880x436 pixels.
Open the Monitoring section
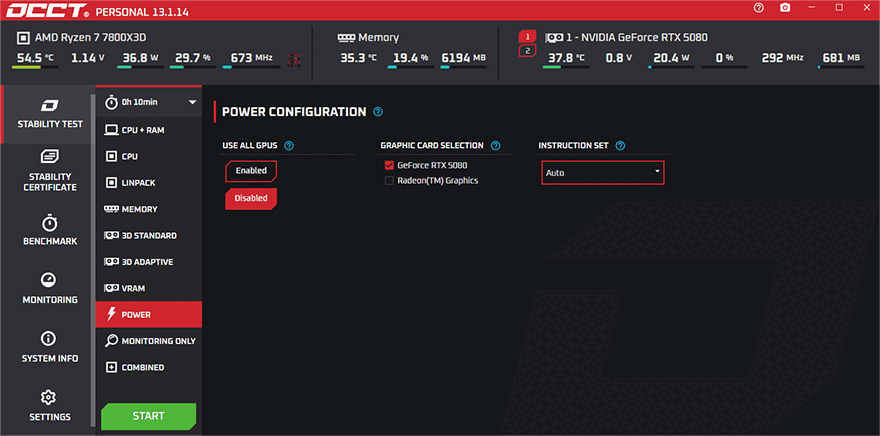49,288
